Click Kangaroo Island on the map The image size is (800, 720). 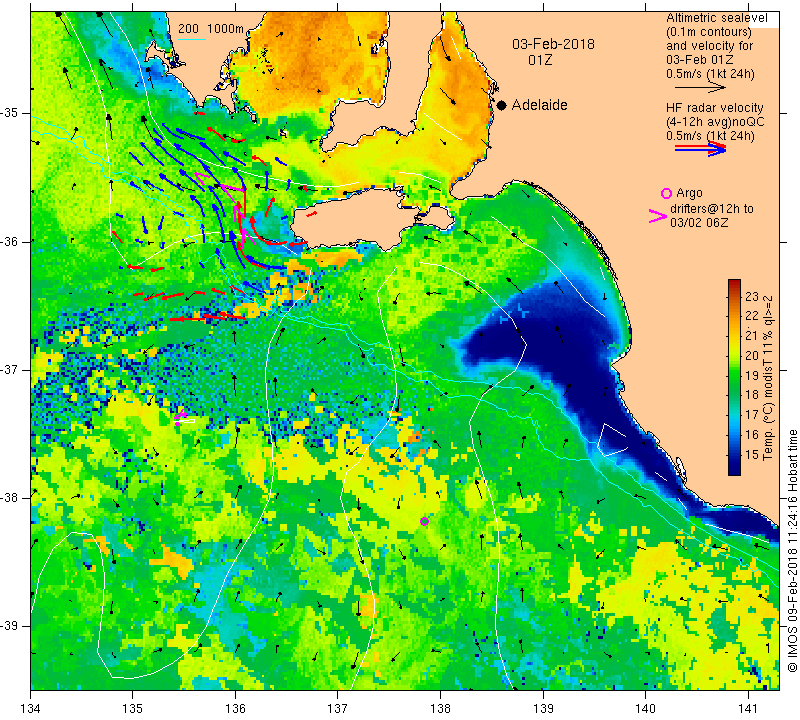point(357,219)
